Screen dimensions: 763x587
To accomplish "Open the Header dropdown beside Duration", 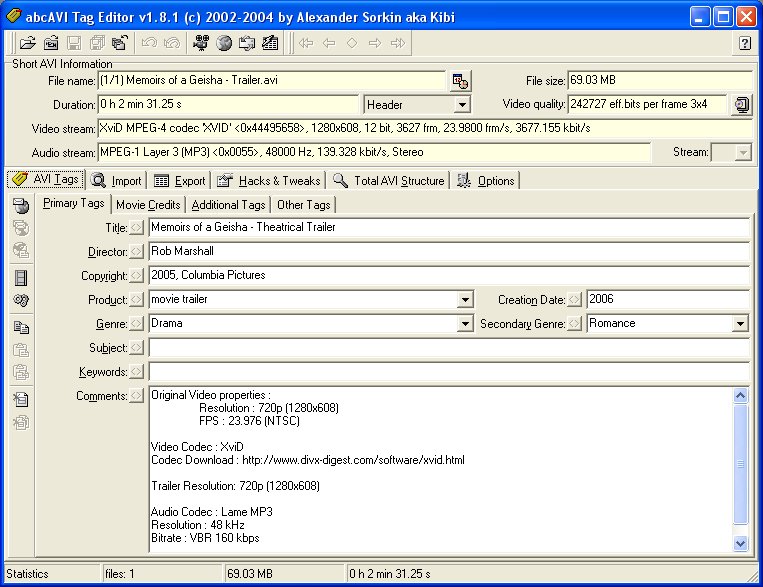I will pyautogui.click(x=461, y=105).
